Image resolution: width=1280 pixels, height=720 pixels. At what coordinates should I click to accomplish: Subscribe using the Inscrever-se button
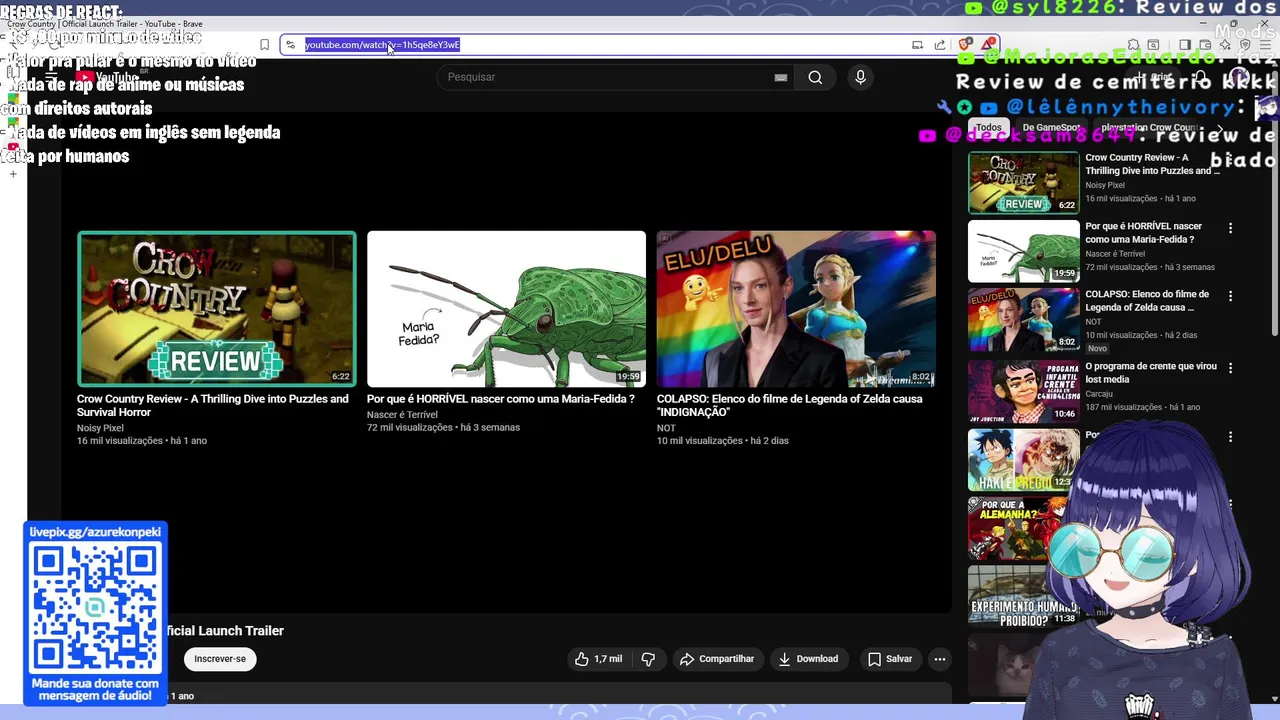coord(220,659)
